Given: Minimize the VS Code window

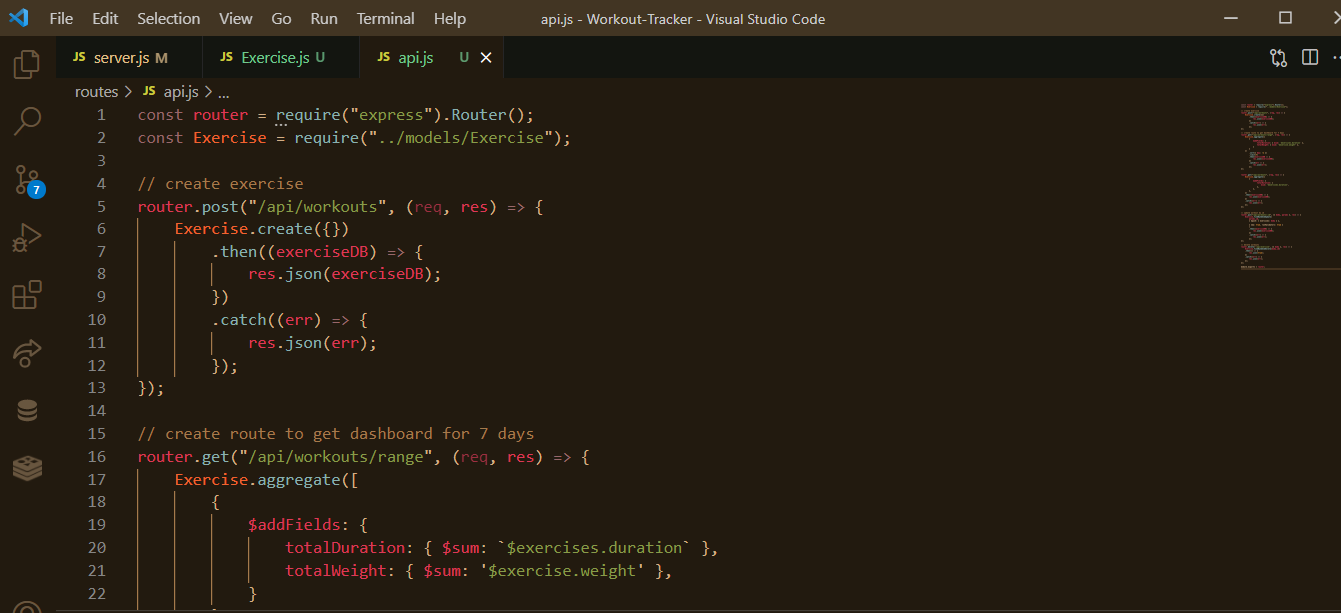Looking at the screenshot, I should point(1231,18).
